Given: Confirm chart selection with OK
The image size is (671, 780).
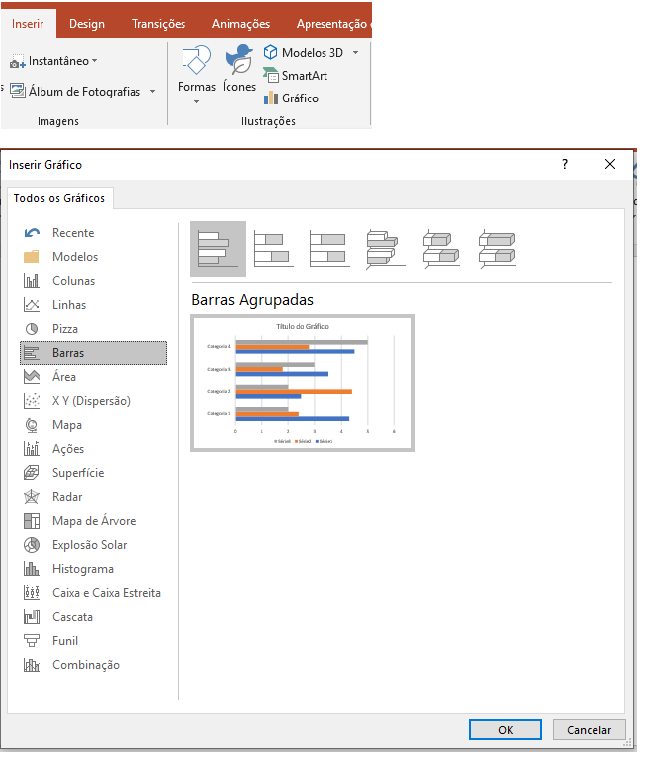Looking at the screenshot, I should point(505,730).
